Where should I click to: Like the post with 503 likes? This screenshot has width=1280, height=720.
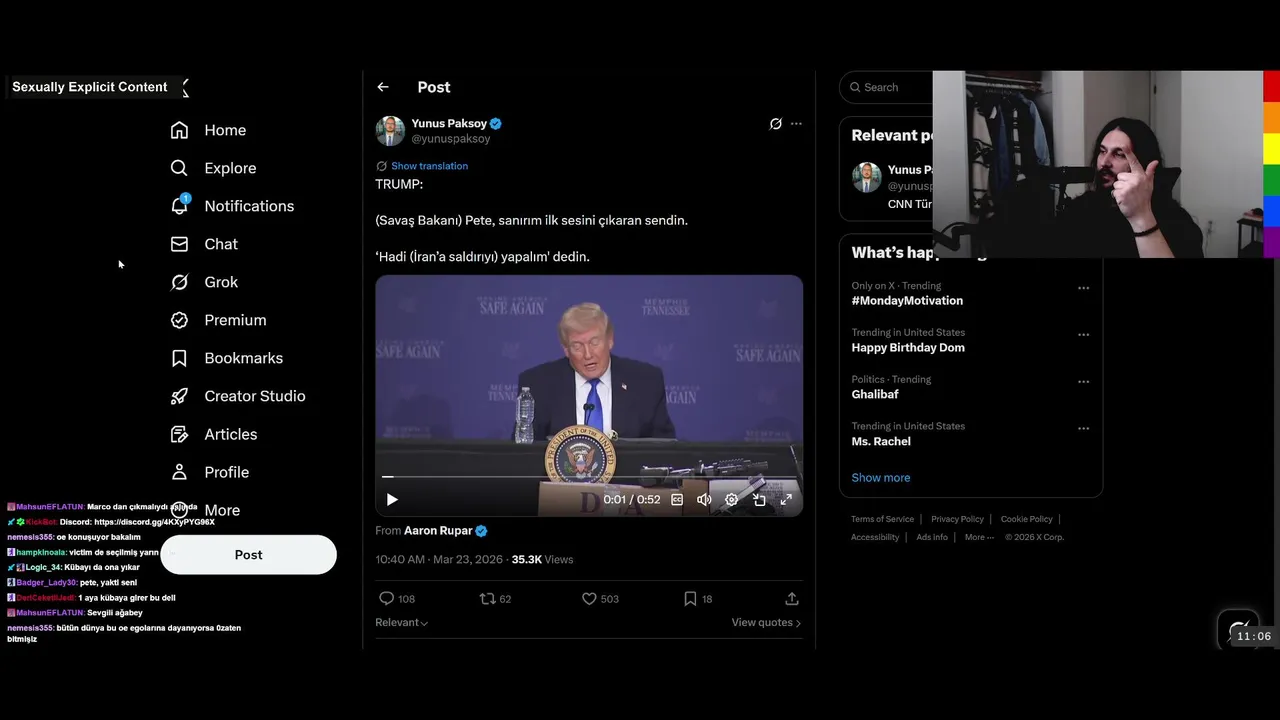pos(589,598)
